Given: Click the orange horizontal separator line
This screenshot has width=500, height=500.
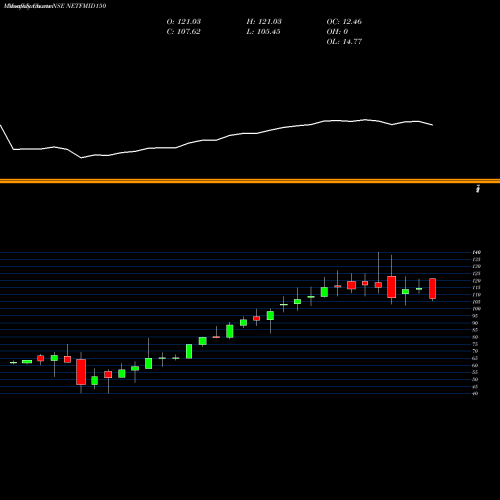Looking at the screenshot, I should [250, 181].
